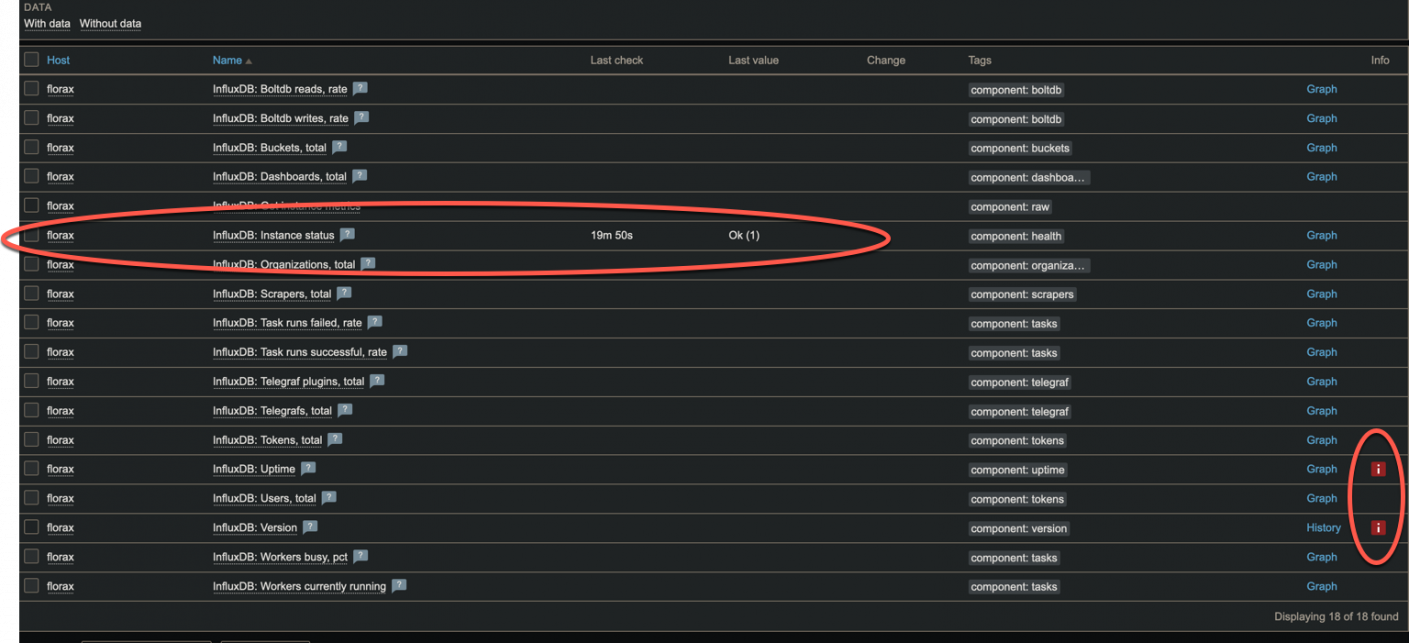
Task: Click the component: raw tag
Action: [x=1010, y=207]
